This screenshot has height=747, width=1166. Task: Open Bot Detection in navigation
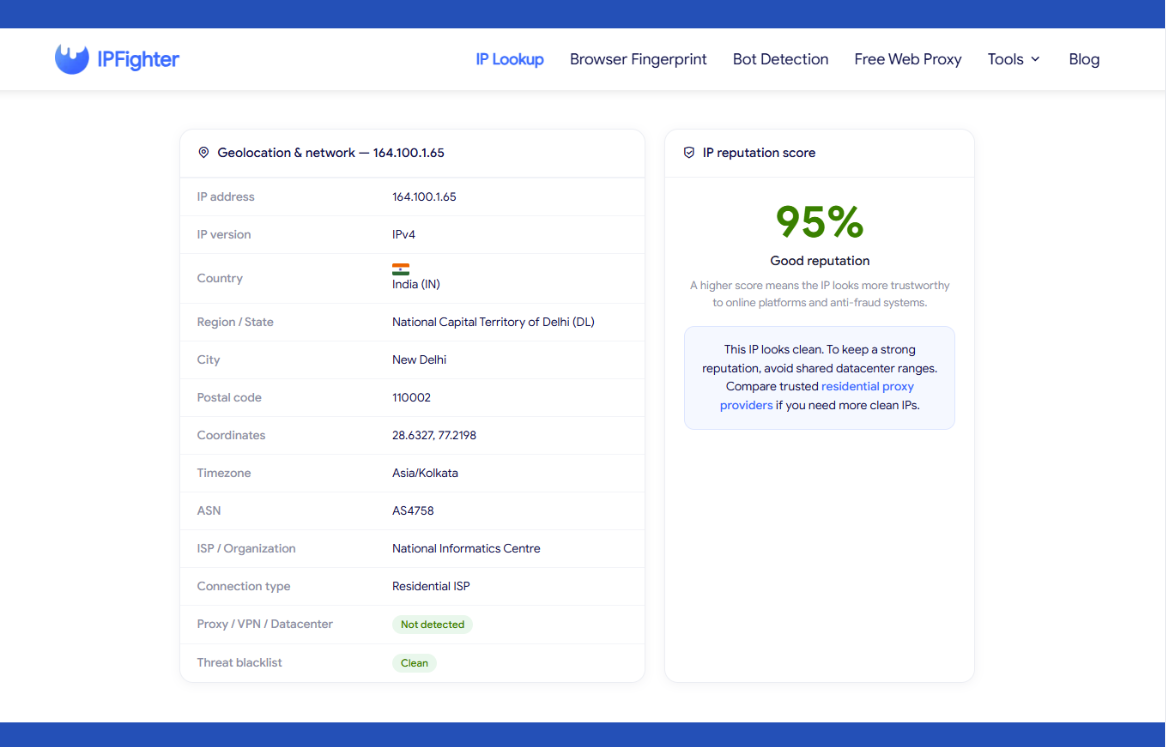[x=780, y=59]
